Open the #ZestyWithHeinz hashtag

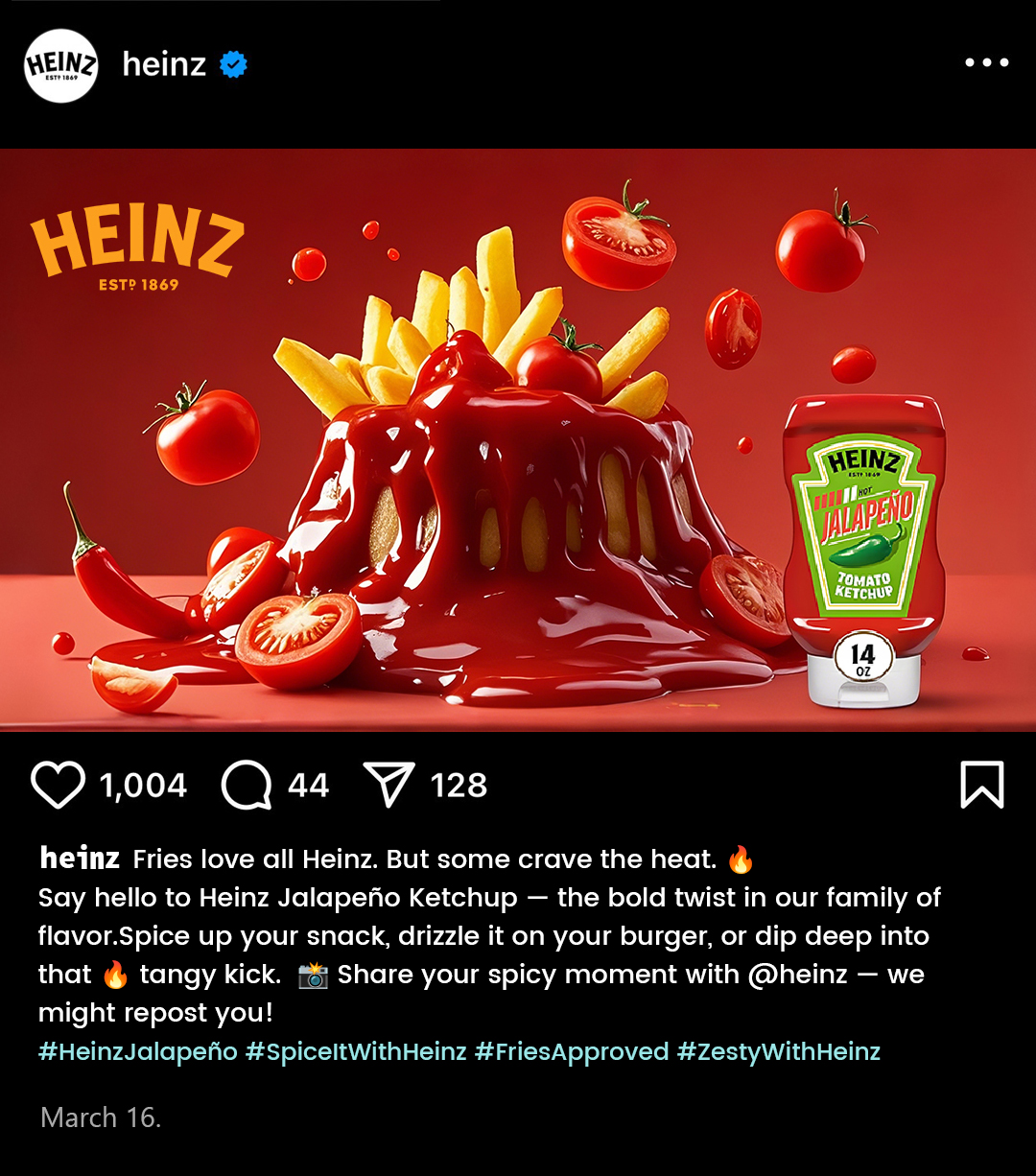coord(779,1051)
